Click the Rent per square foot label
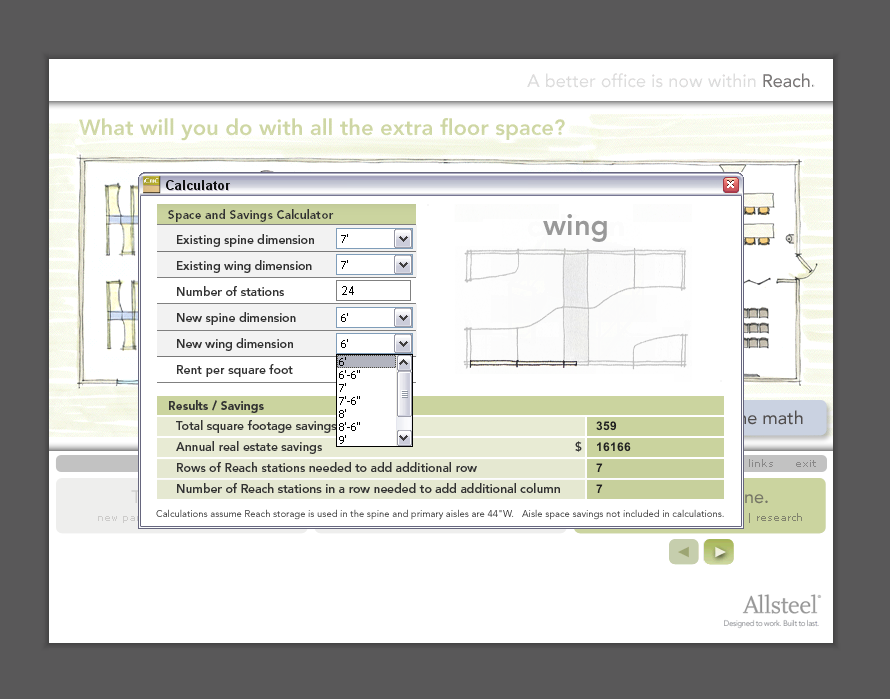Viewport: 890px width, 699px height. [234, 370]
